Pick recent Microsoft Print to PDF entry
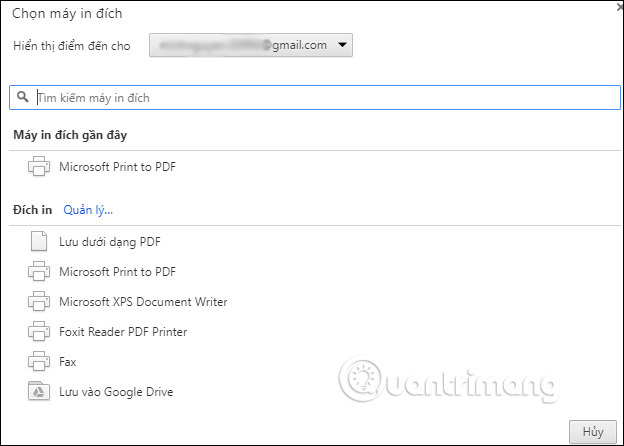This screenshot has height=446, width=624. 117,167
